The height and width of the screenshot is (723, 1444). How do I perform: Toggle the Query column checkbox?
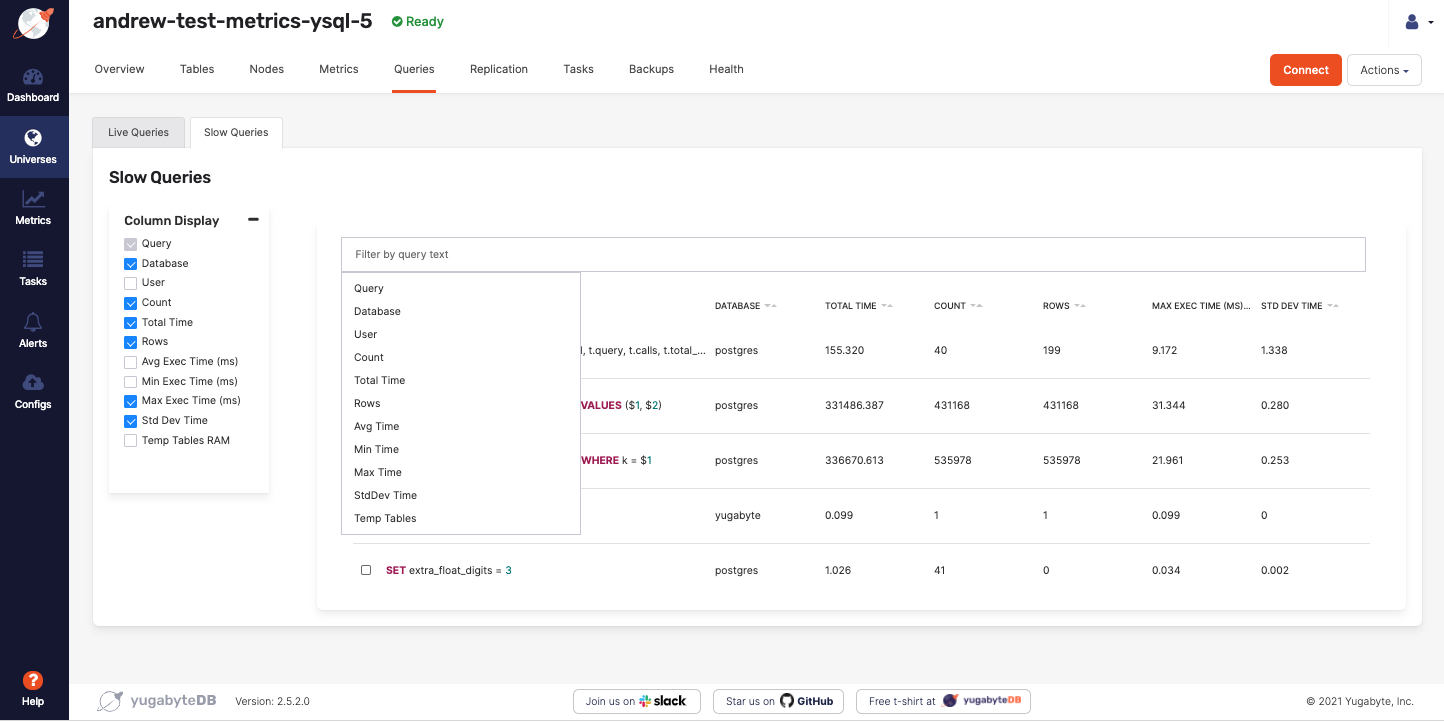point(130,244)
